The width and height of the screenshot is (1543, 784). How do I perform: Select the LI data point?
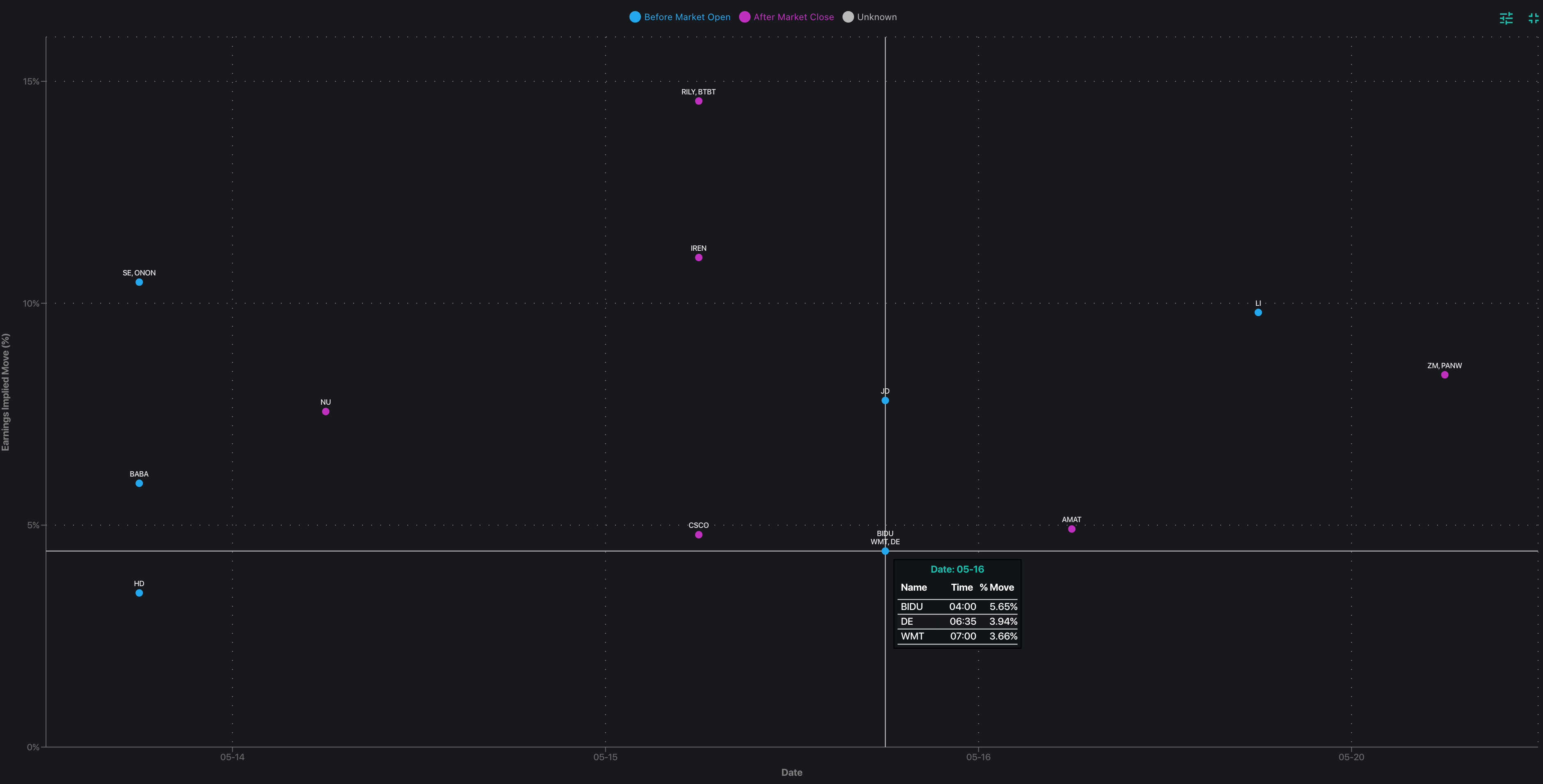click(1258, 313)
